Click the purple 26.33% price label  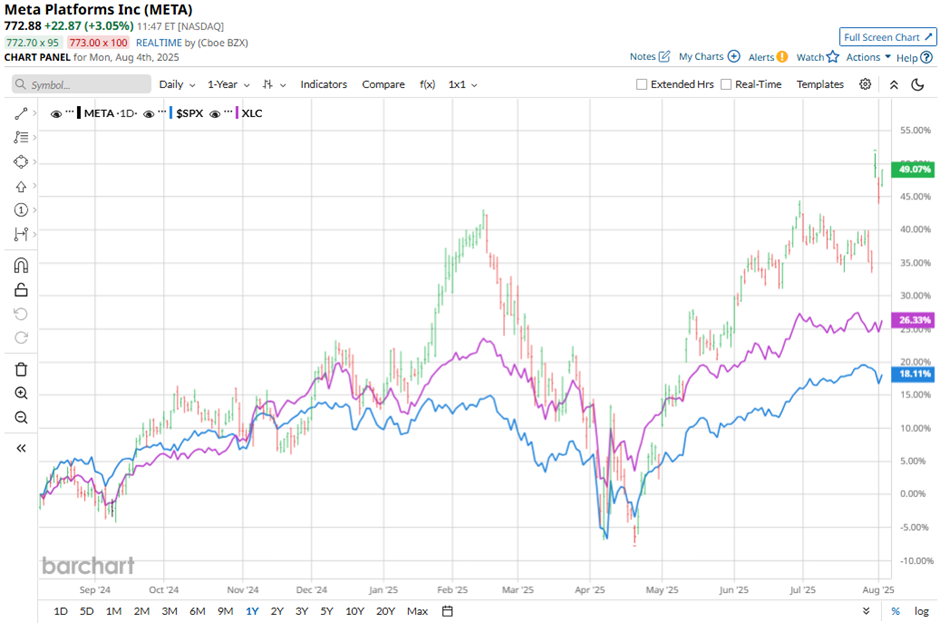coord(913,320)
